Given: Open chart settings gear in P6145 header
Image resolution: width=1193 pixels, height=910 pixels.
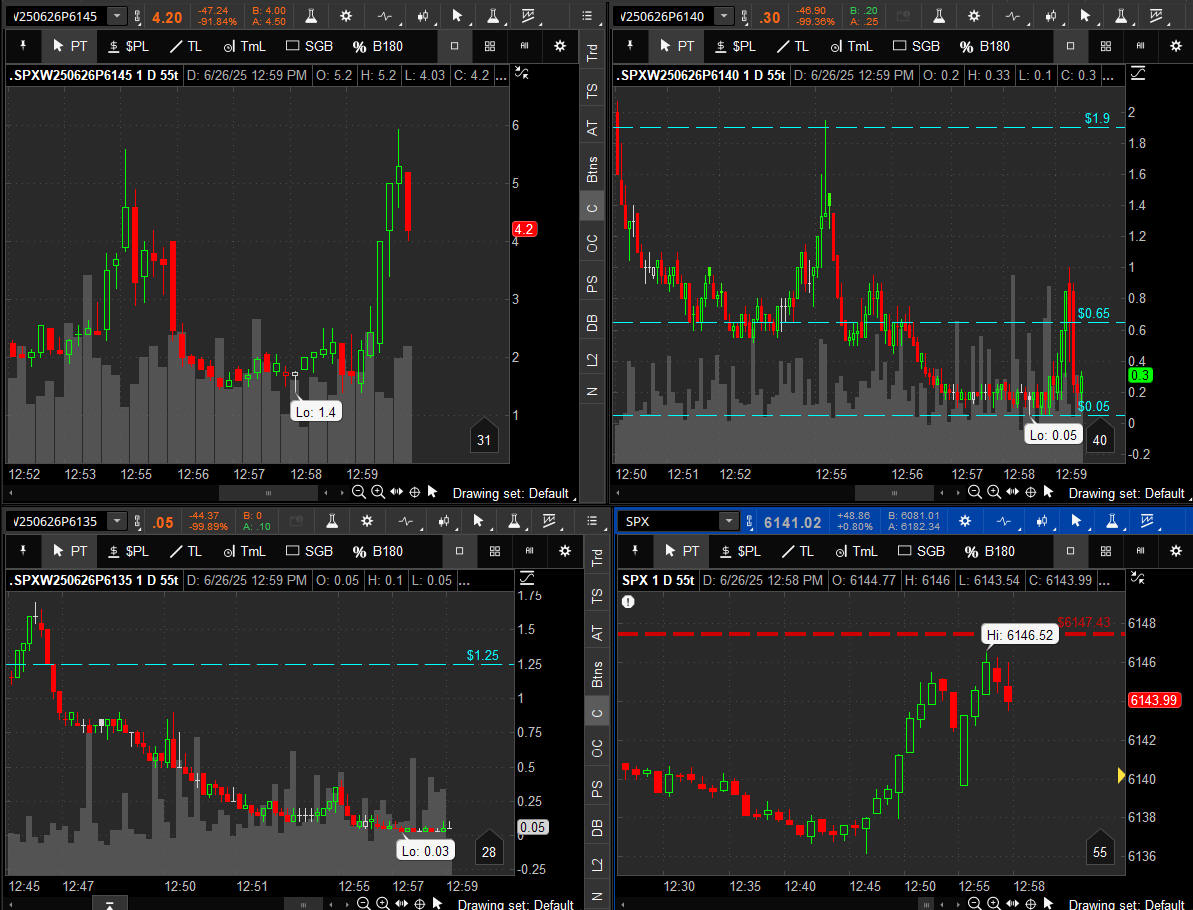Looking at the screenshot, I should 345,16.
